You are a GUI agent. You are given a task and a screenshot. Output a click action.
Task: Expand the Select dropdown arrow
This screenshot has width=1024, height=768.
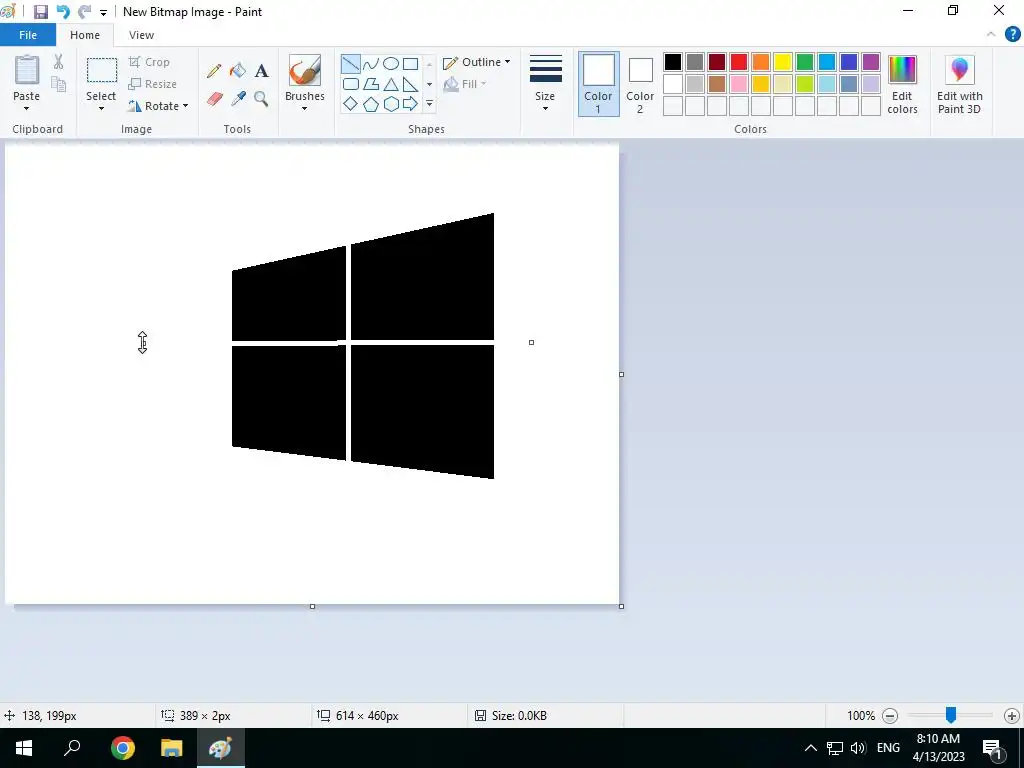point(101,108)
